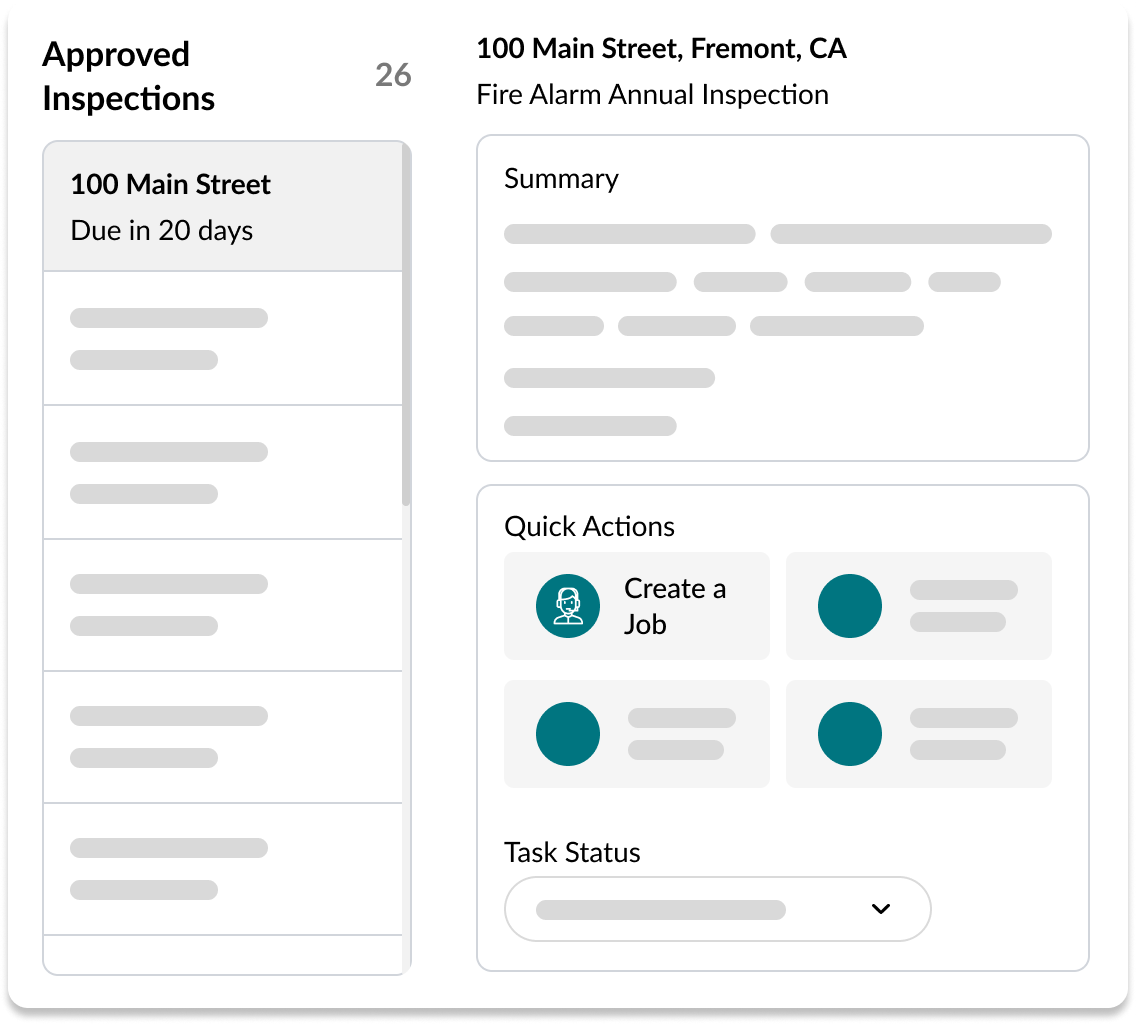Open the Task Status selection field
This screenshot has height=1024, width=1136.
[700, 909]
